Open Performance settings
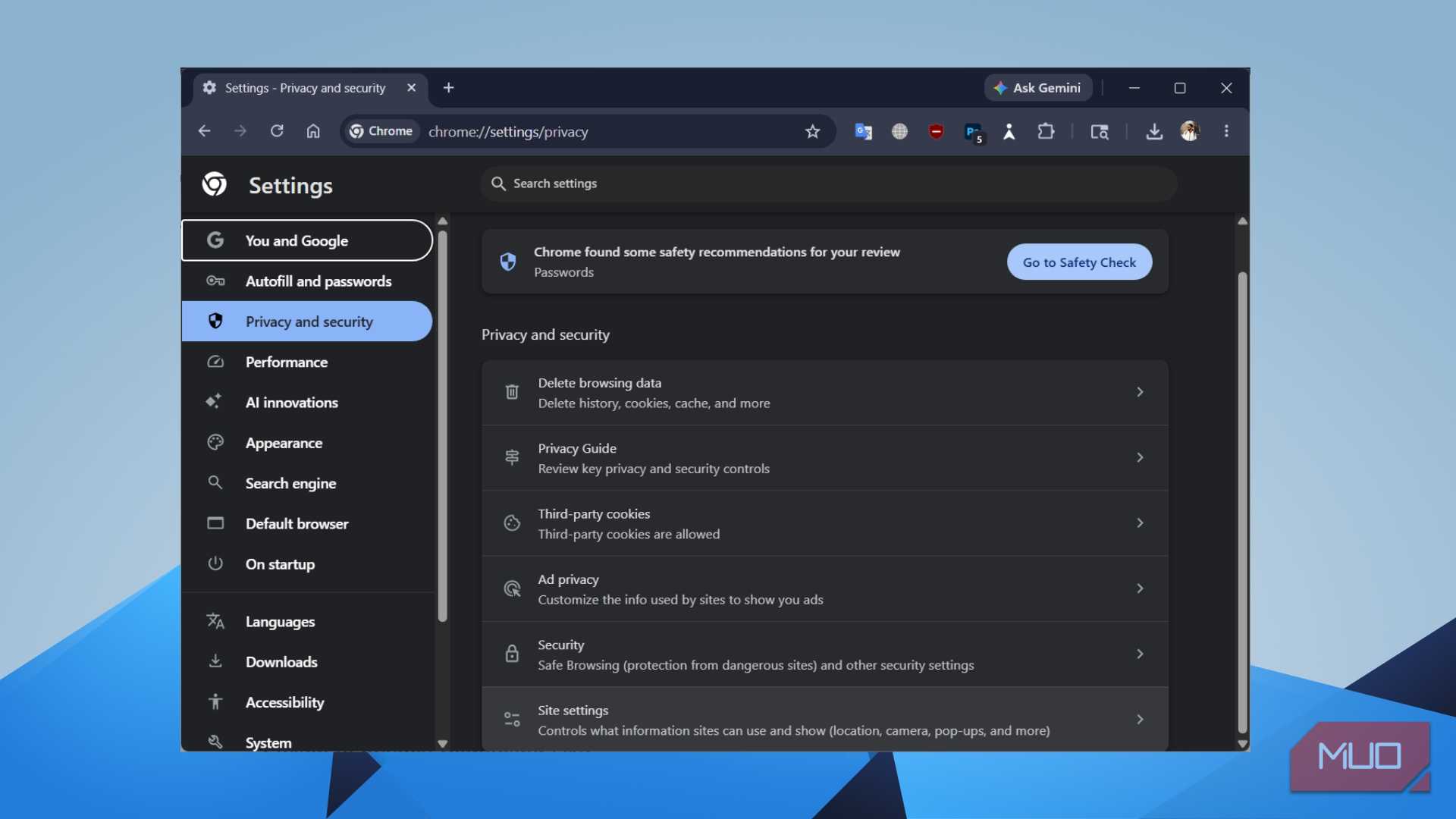The width and height of the screenshot is (1456, 819). 306,362
